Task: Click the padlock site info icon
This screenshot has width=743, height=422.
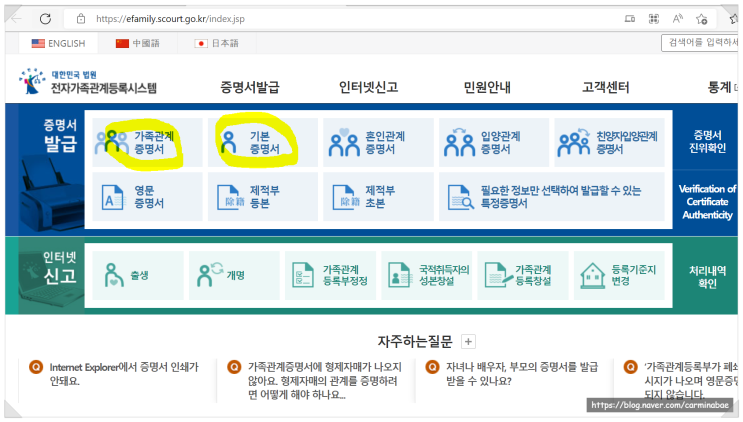Action: point(81,19)
